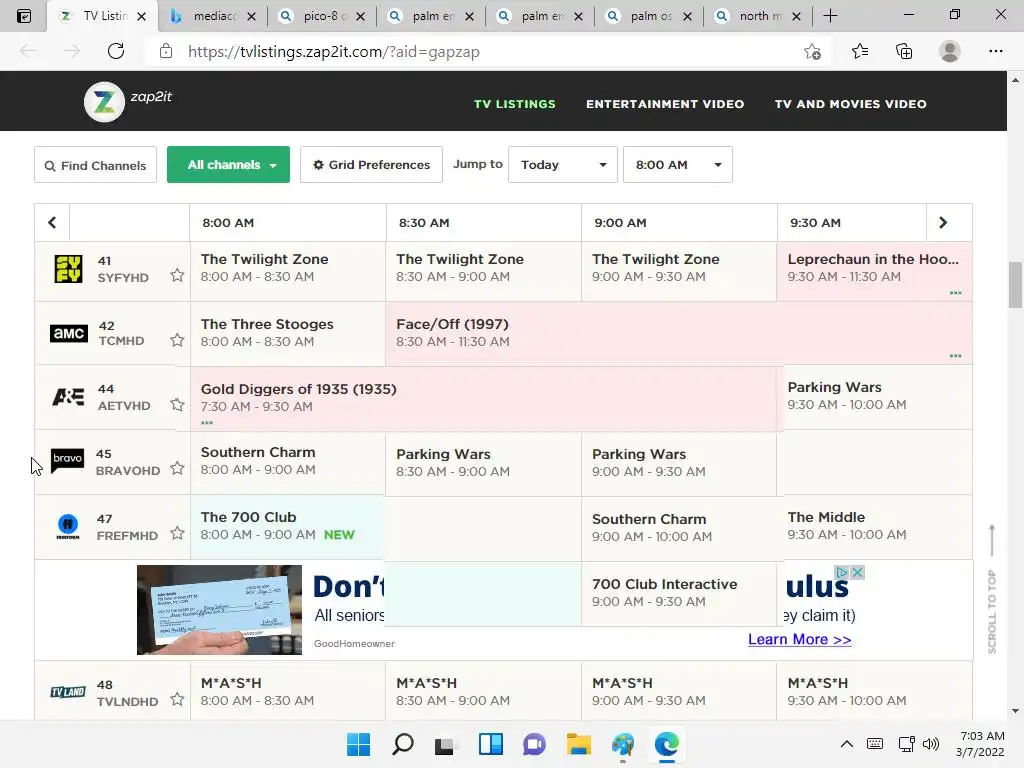1024x768 pixels.
Task: Close the advertisement X
Action: (x=857, y=573)
